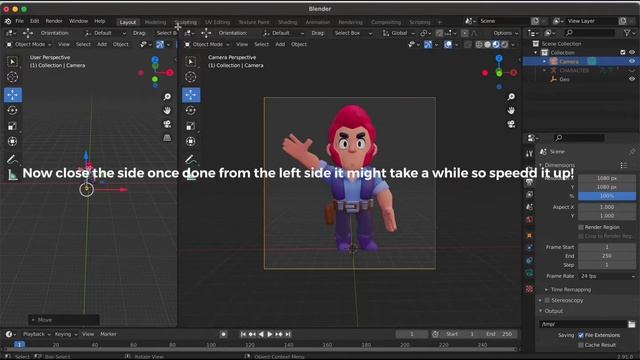Select the Select Box tool in User Perspective viewport
This screenshot has width=640, height=360.
tap(13, 62)
